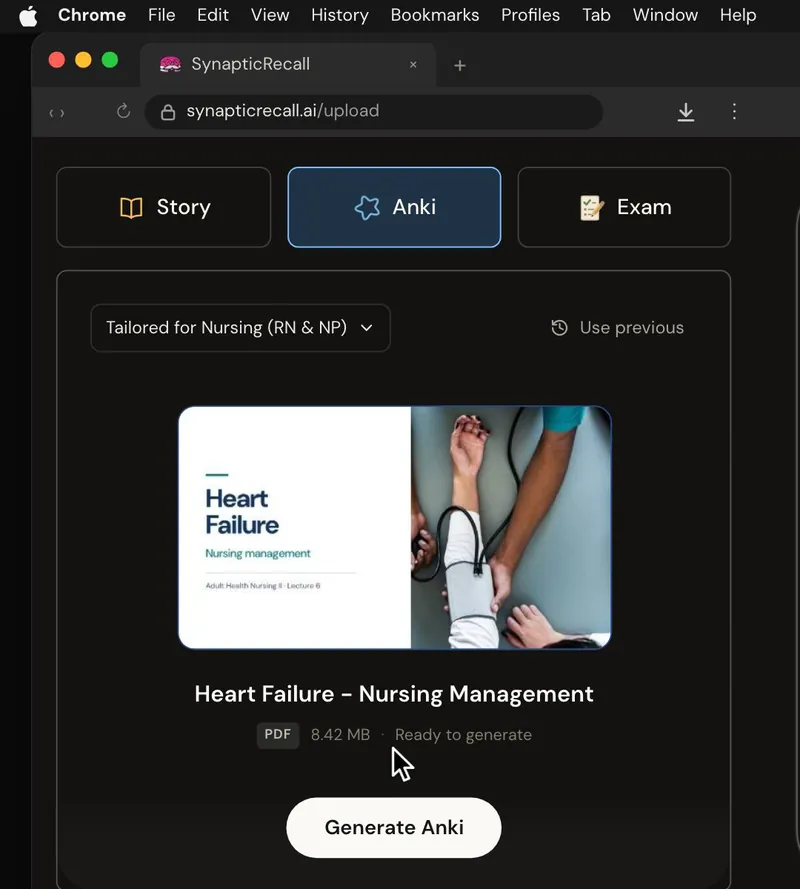Open the Apple menu

pyautogui.click(x=28, y=15)
